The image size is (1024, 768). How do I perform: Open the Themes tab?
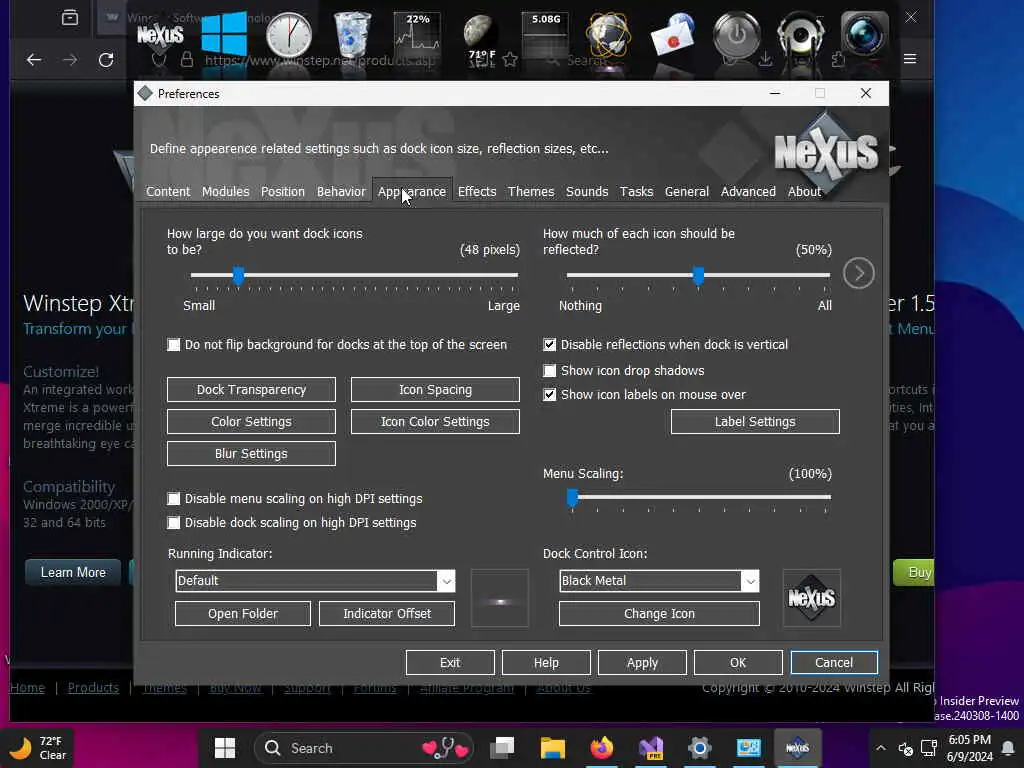(x=531, y=191)
